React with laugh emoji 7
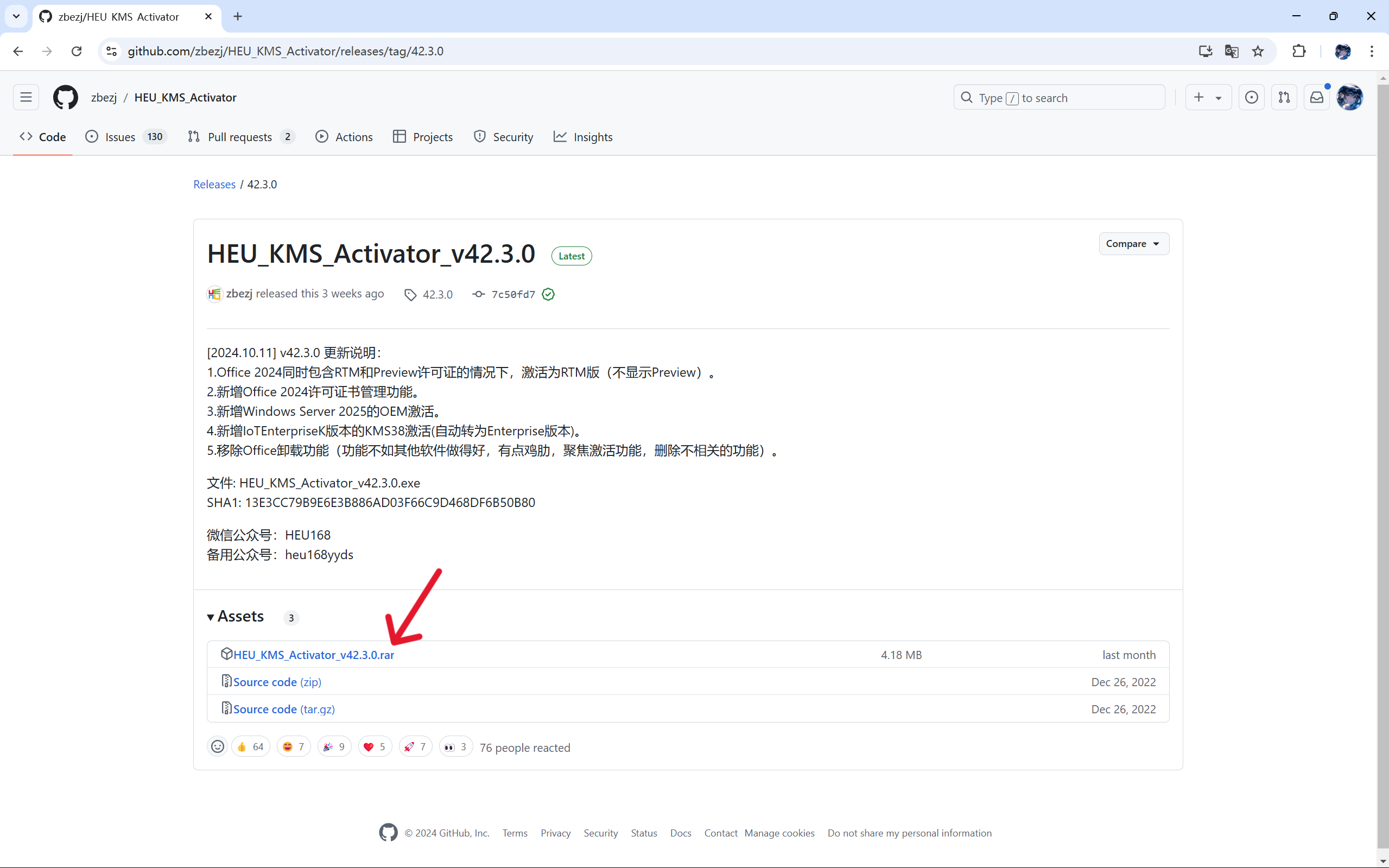Viewport: 1389px width, 868px height. pos(293,746)
